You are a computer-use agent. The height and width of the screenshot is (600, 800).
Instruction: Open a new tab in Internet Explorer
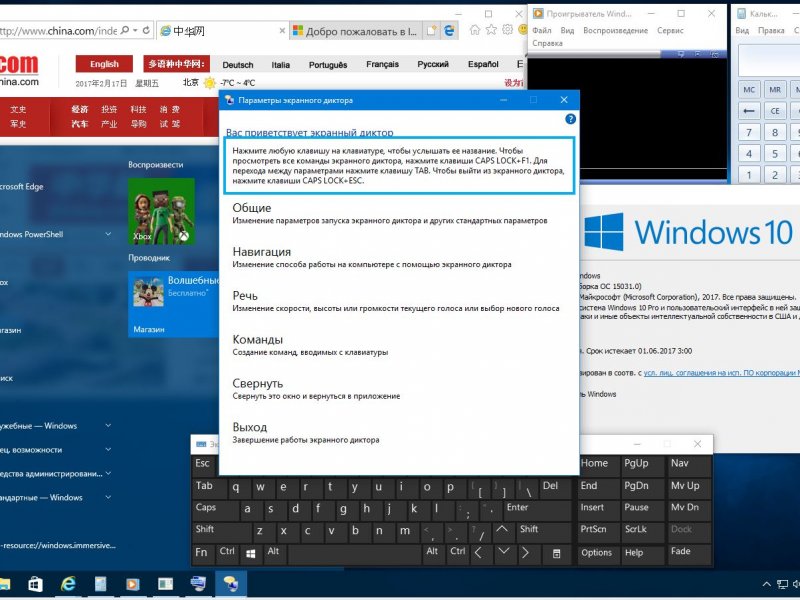click(432, 31)
